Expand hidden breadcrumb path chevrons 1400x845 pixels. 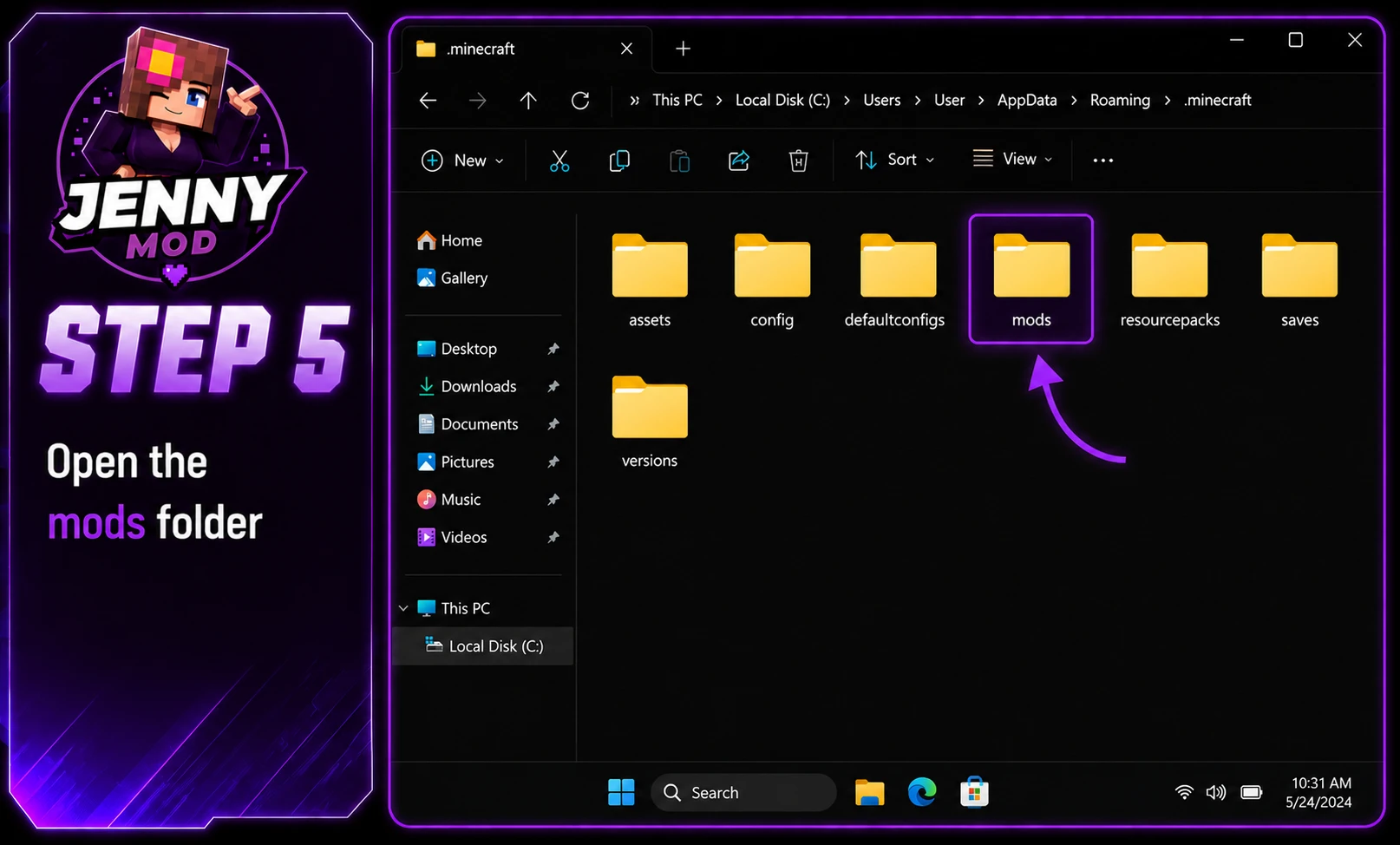[635, 101]
